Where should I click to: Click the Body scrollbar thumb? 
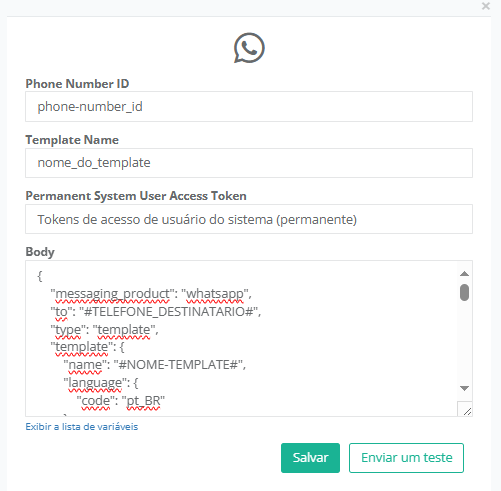click(464, 292)
